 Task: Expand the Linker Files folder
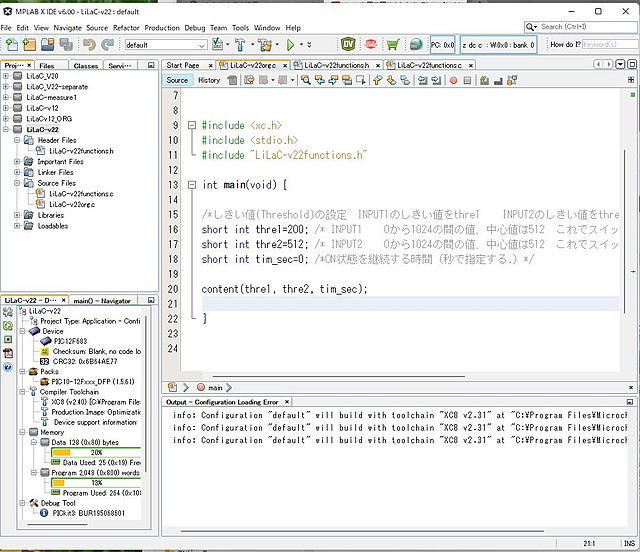pos(17,172)
